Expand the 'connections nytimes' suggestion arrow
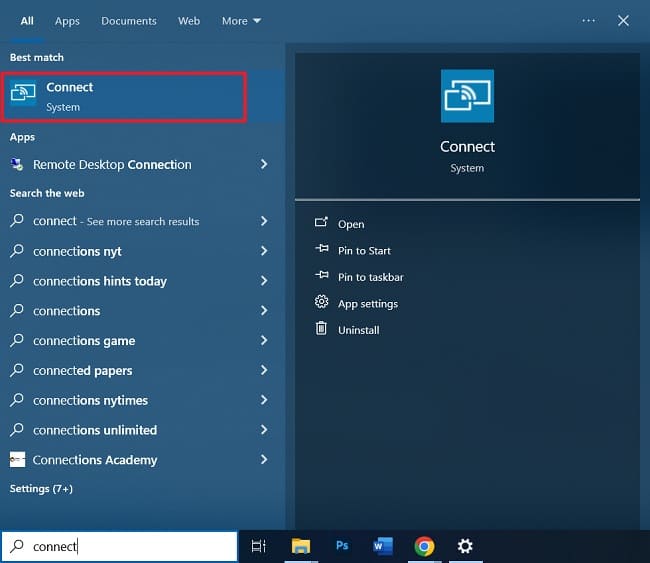This screenshot has width=650, height=563. (x=264, y=400)
